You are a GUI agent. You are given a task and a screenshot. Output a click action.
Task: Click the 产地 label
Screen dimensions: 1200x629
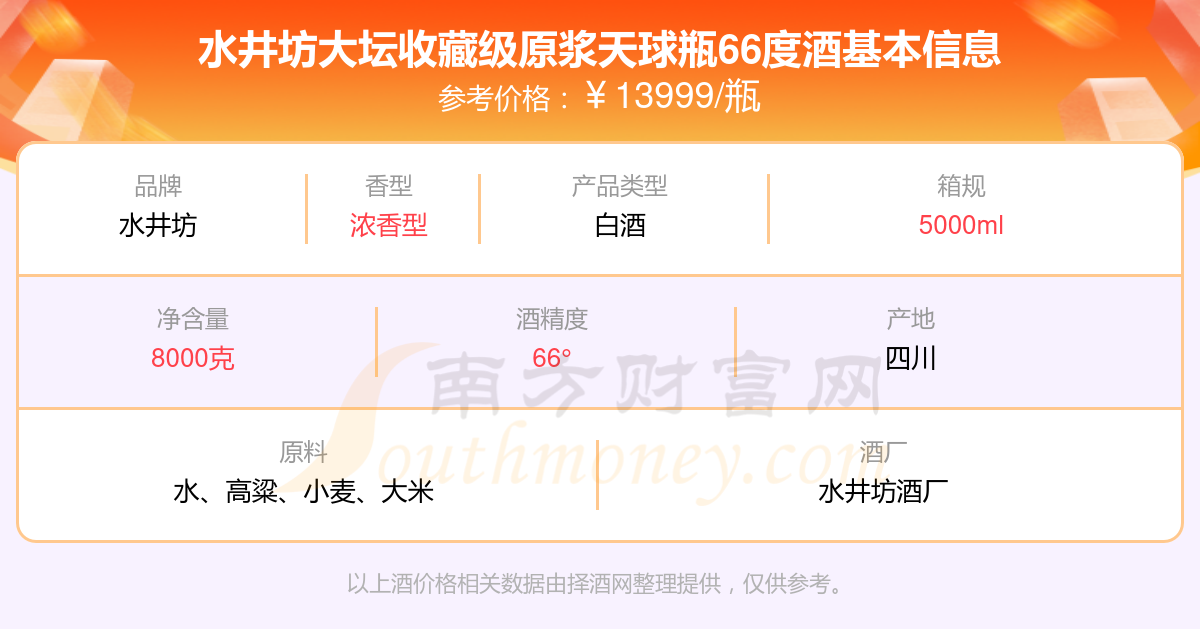pos(911,319)
